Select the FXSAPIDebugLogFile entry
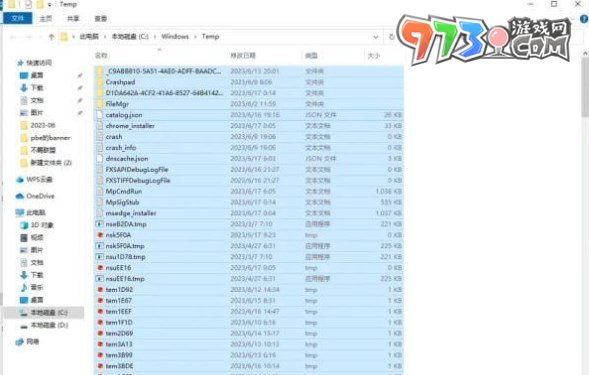Viewport: 589px width, 375px height. point(137,169)
